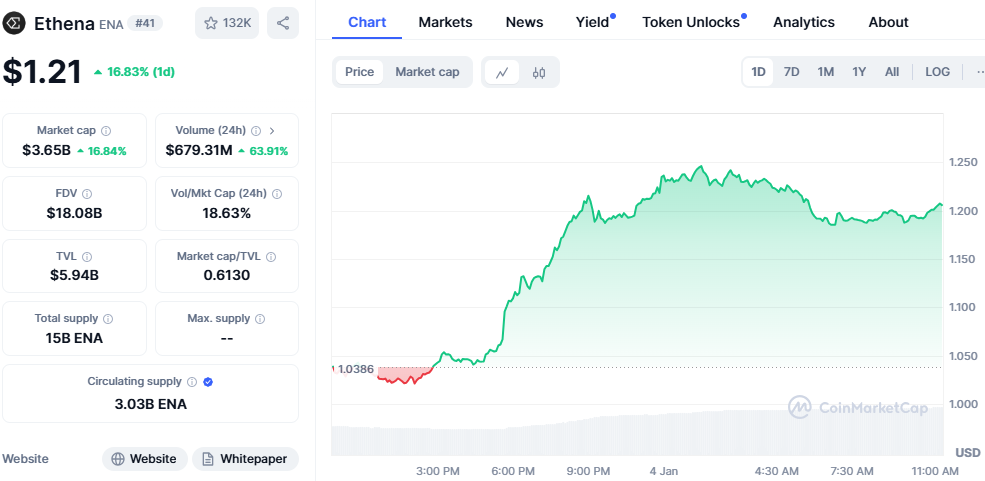Set chart range to 1M
The height and width of the screenshot is (481, 985).
(825, 72)
